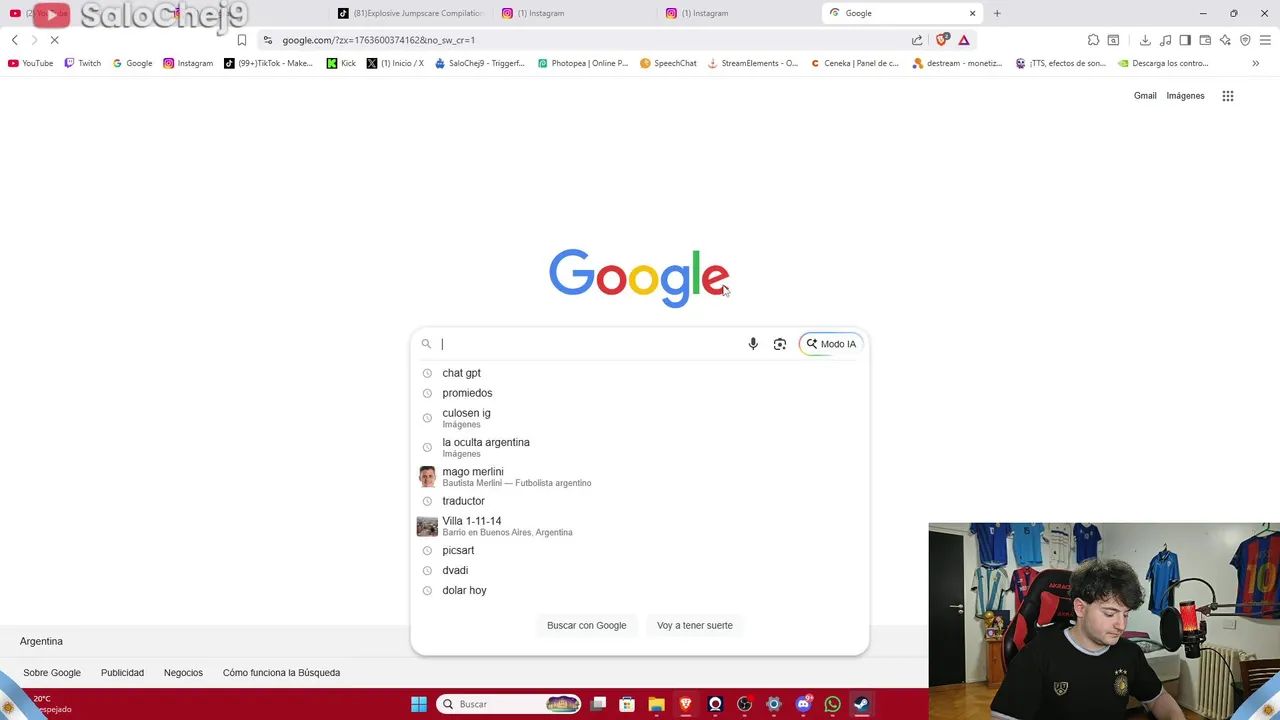Open the Photopea bookmark
The width and height of the screenshot is (1280, 720).
583,63
